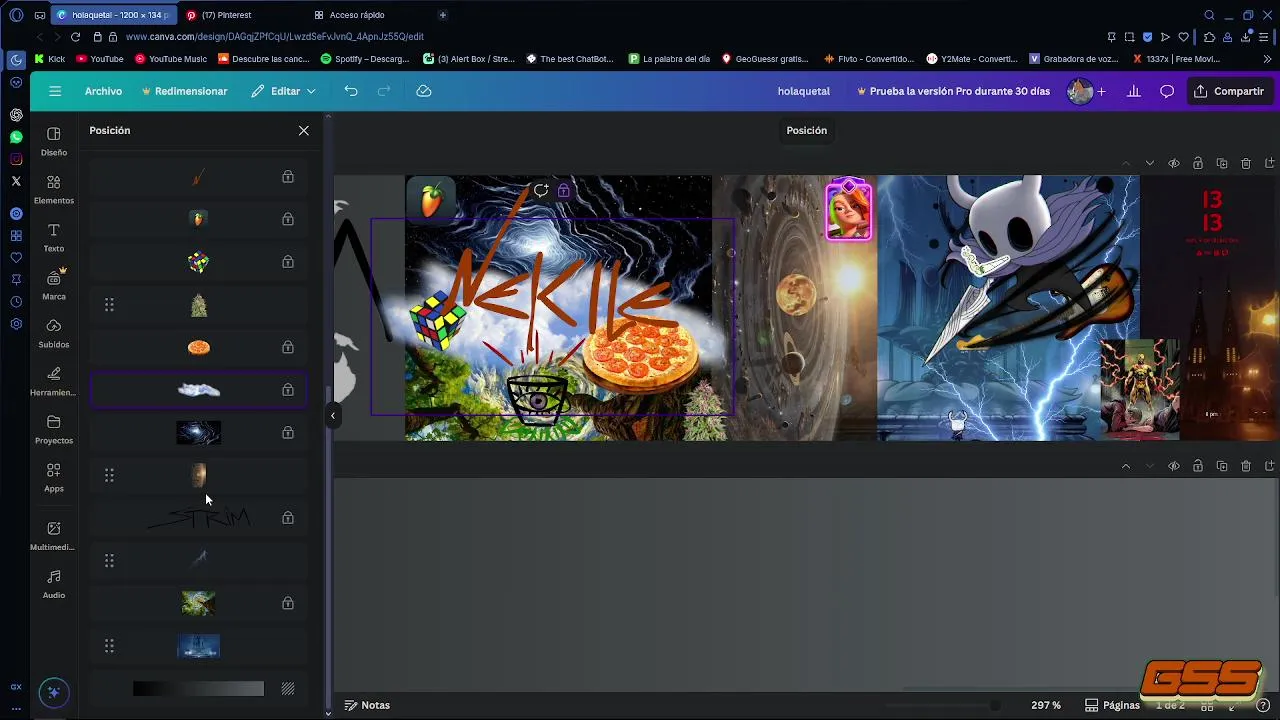Unlock the selected cloud layer
This screenshot has height=720, width=1280.
288,390
